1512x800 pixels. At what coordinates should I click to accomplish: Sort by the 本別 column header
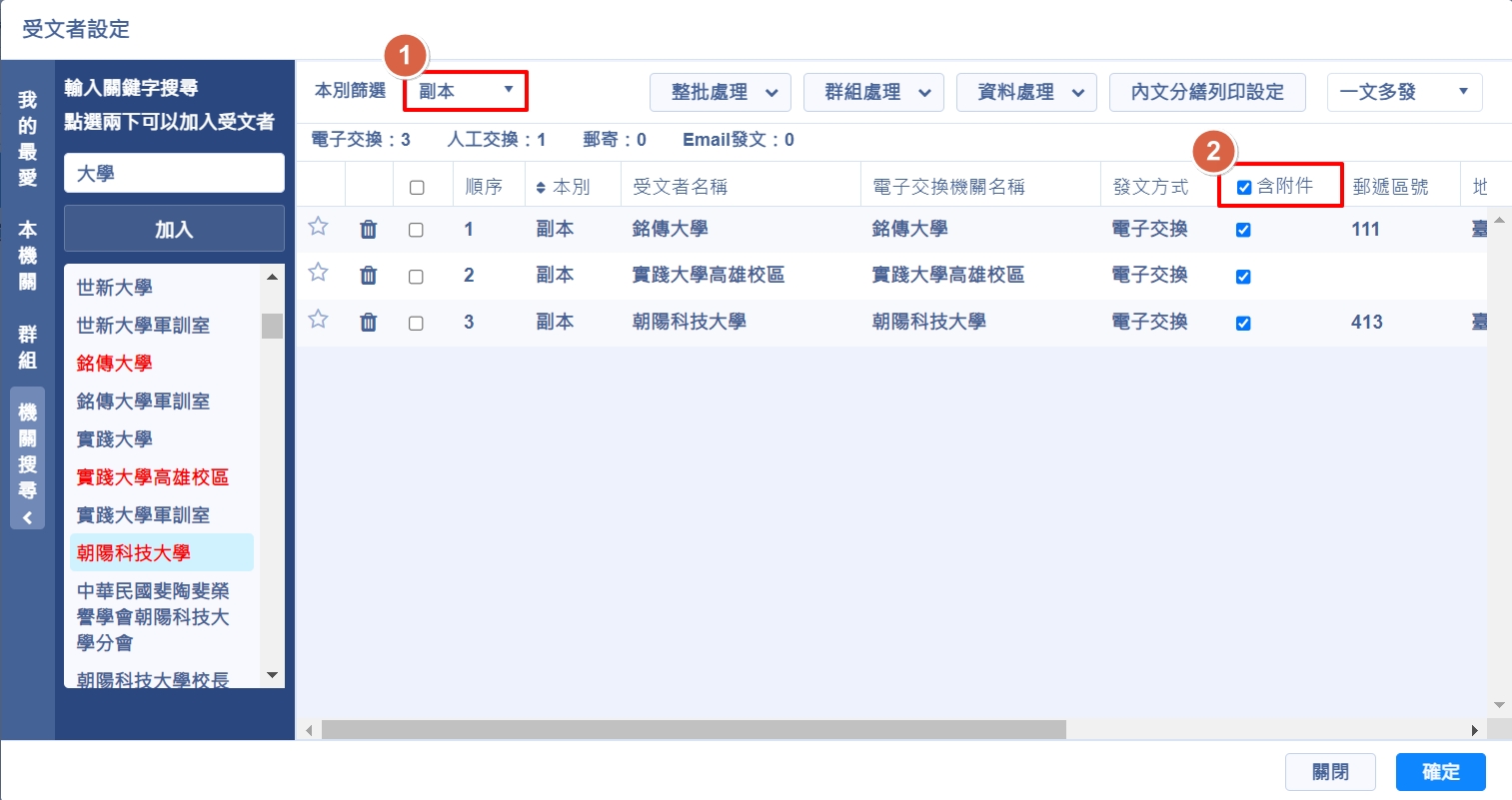pos(563,187)
